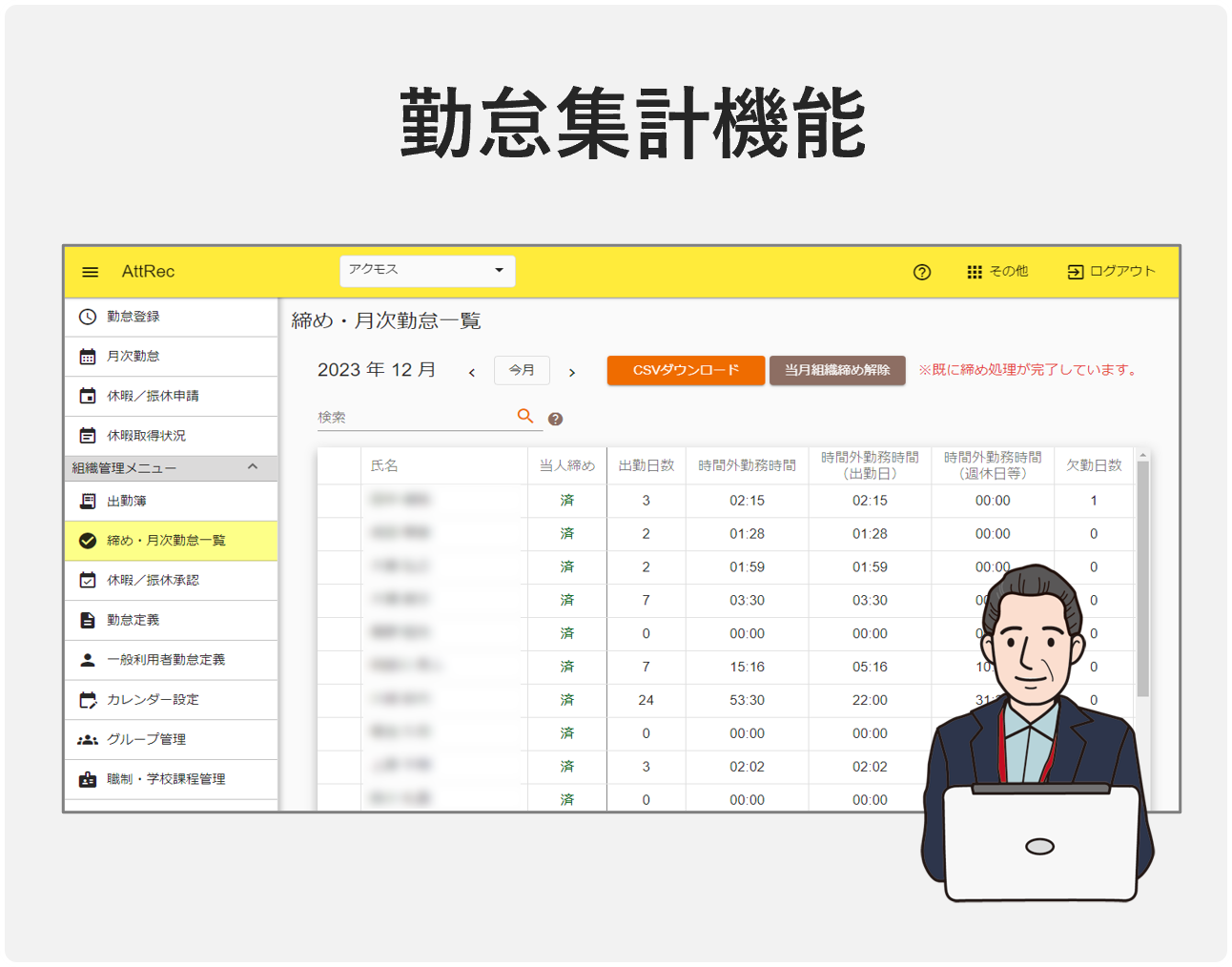Click the orange search magnifier icon

(x=525, y=416)
